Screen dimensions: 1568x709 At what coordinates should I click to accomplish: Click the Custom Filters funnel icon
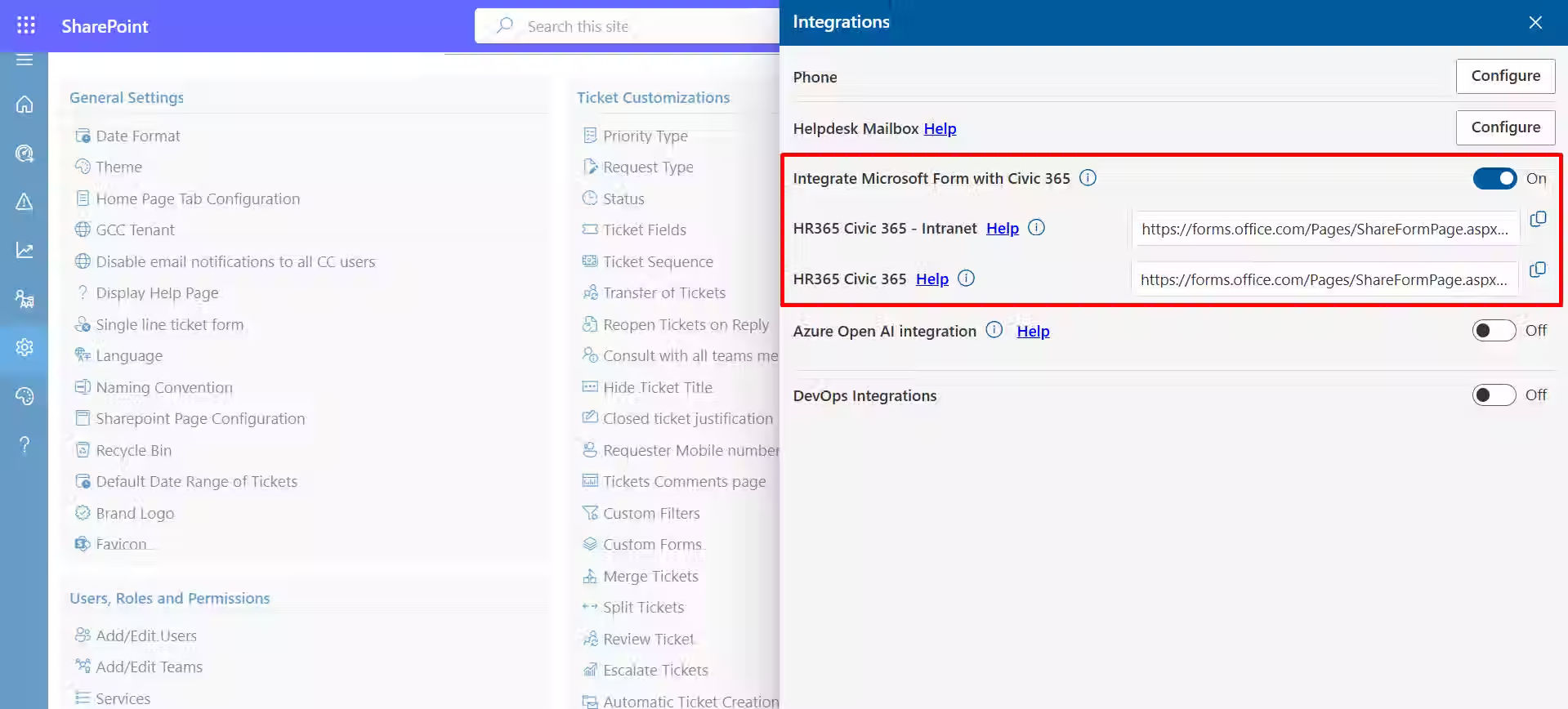[x=590, y=513]
